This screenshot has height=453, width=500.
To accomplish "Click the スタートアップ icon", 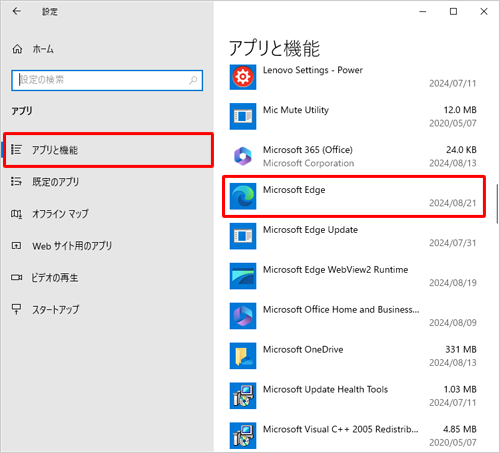I will coord(16,309).
